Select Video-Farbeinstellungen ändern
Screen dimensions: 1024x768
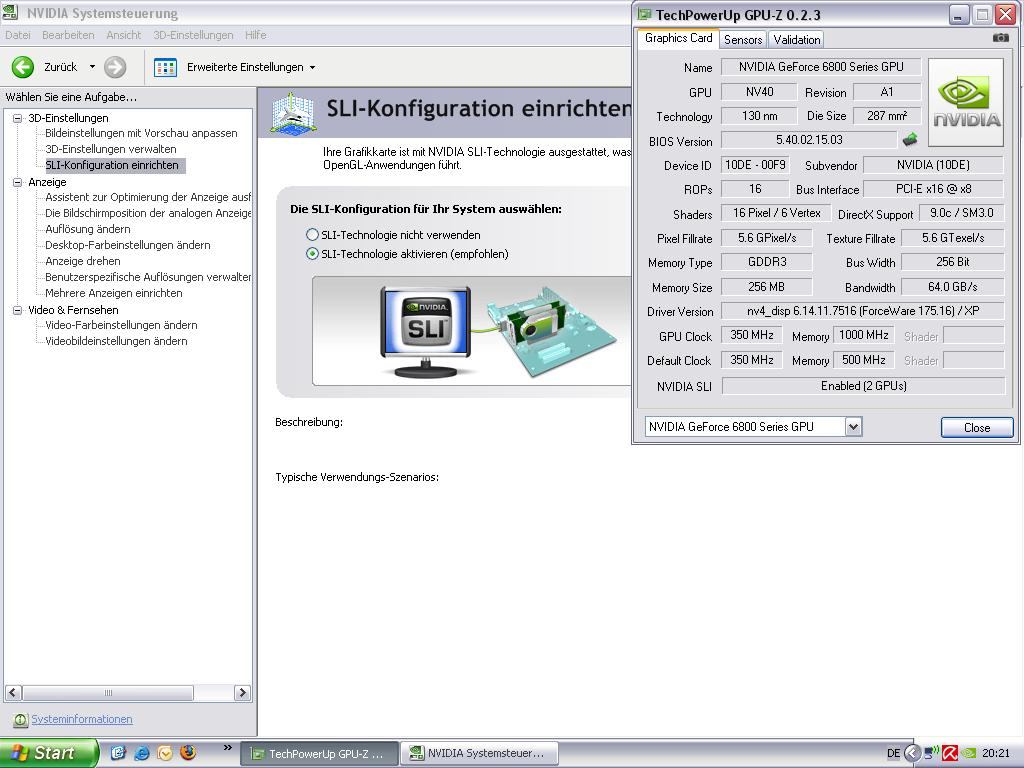tap(121, 325)
